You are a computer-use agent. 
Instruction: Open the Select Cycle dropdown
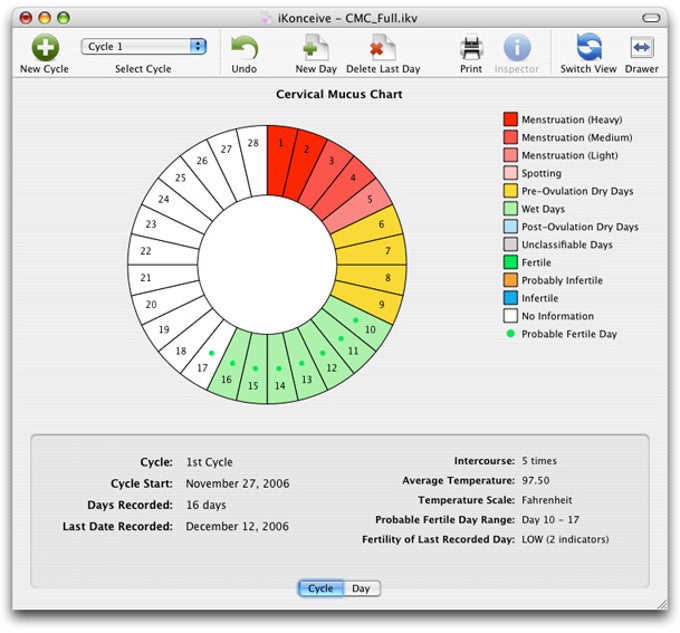click(x=144, y=46)
